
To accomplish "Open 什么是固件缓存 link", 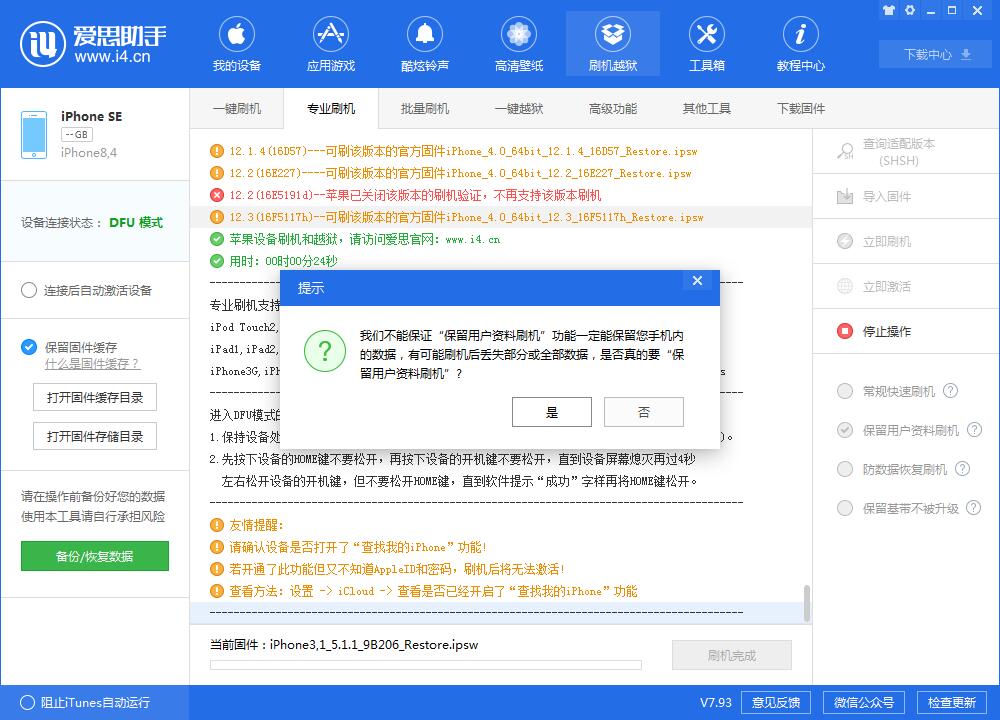I will click(x=92, y=364).
